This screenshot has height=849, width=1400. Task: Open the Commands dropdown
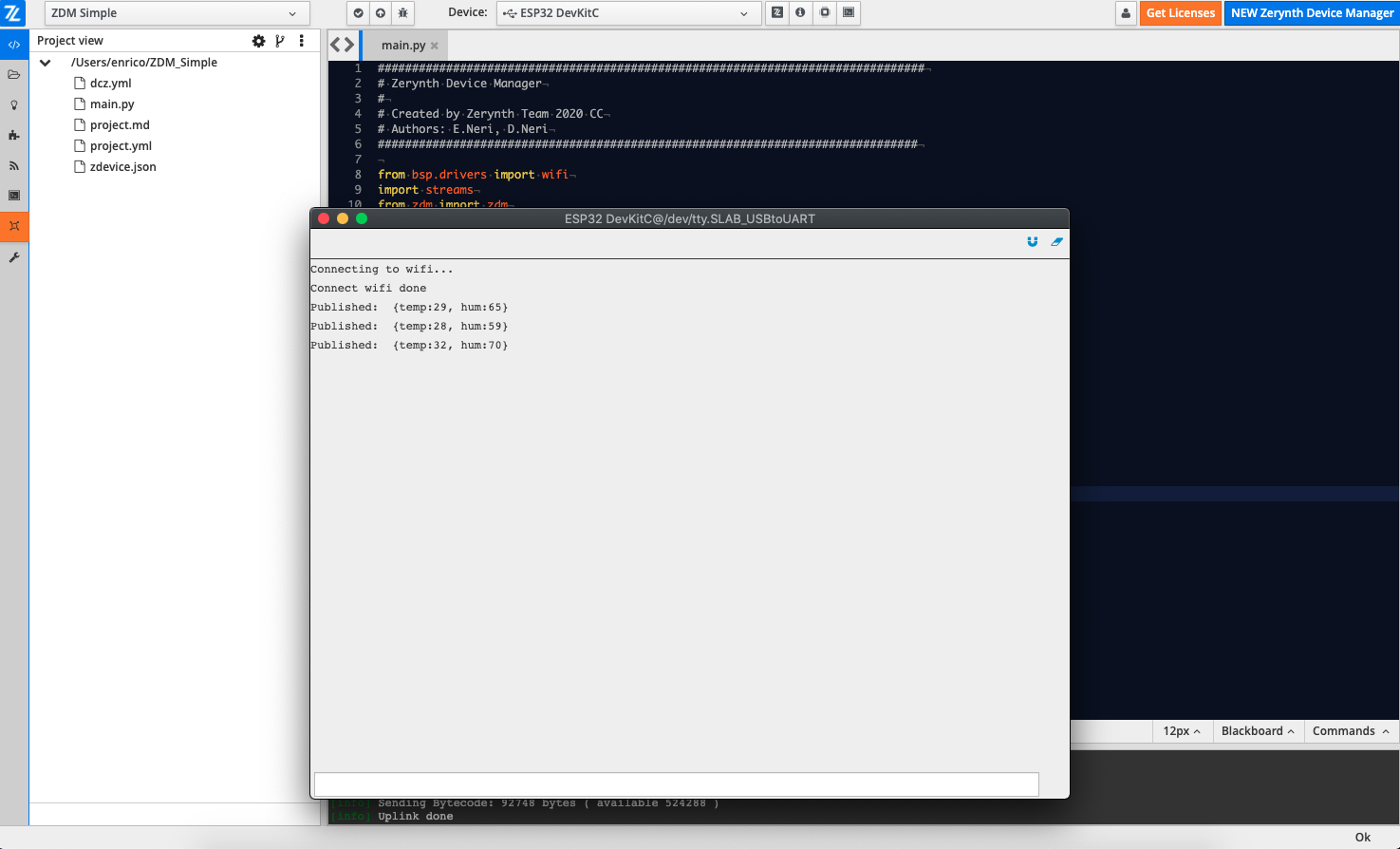tap(1351, 731)
